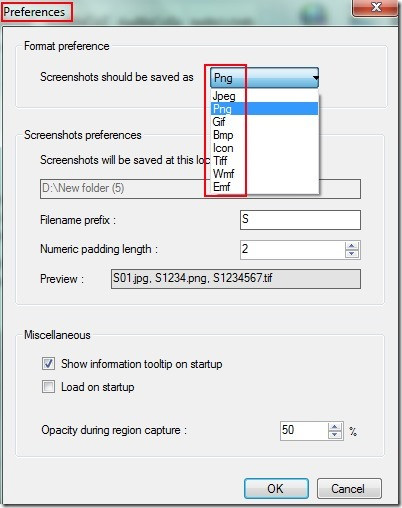
Task: Close the Preferences window
Action: (x=375, y=7)
